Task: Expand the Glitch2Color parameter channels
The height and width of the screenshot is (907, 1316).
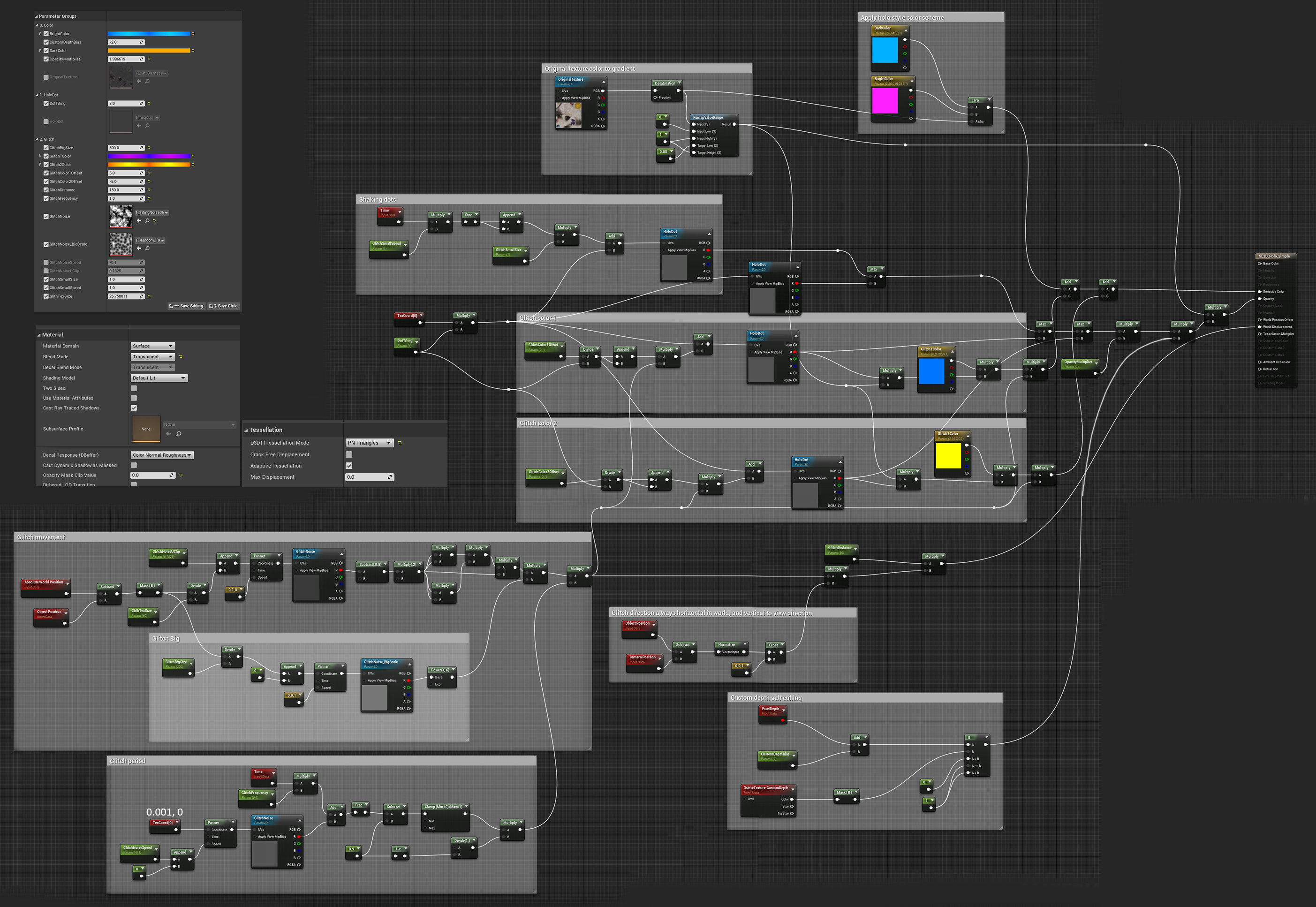Action: [40, 165]
